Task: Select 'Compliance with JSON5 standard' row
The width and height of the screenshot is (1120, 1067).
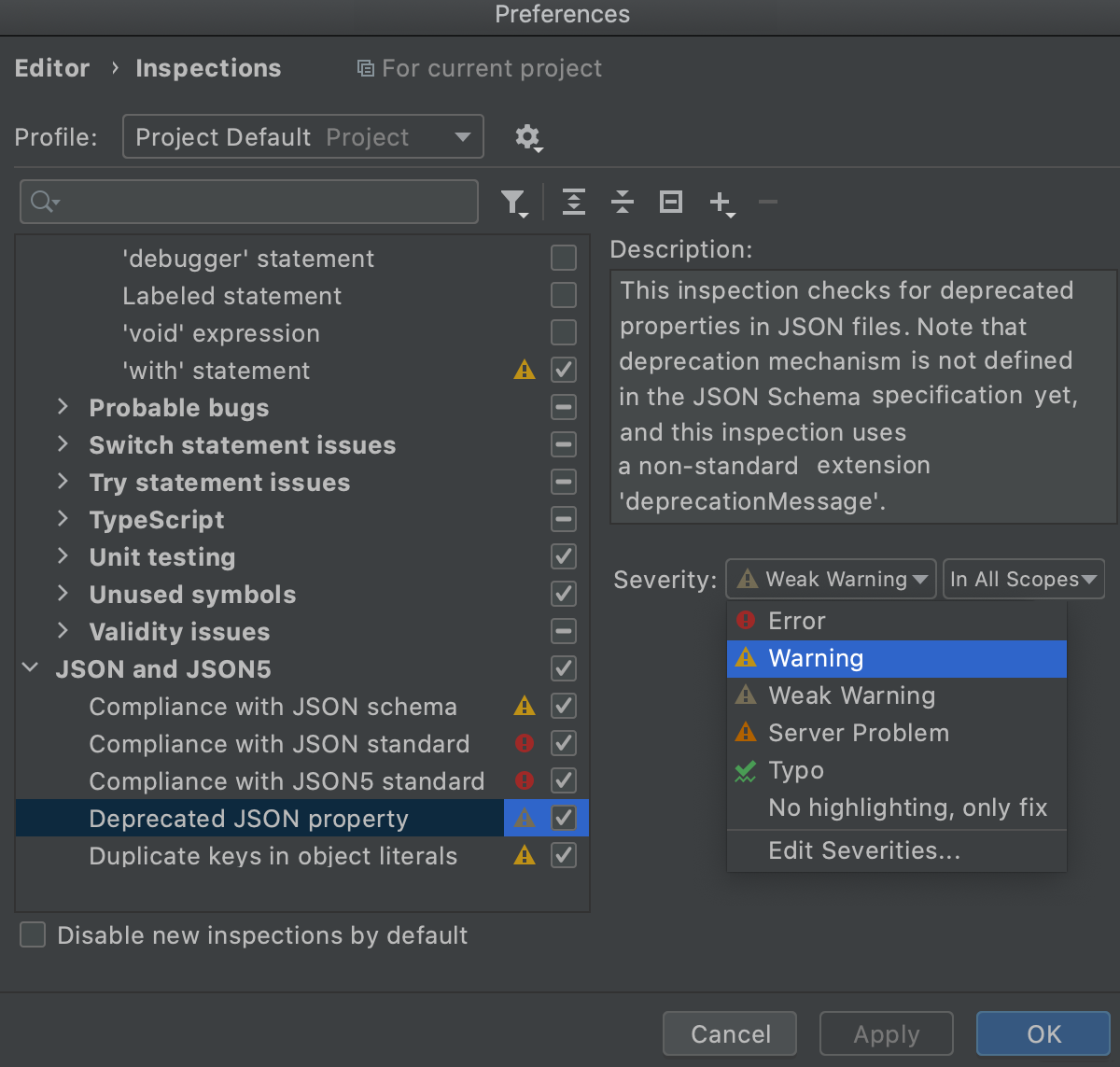Action: [302, 781]
